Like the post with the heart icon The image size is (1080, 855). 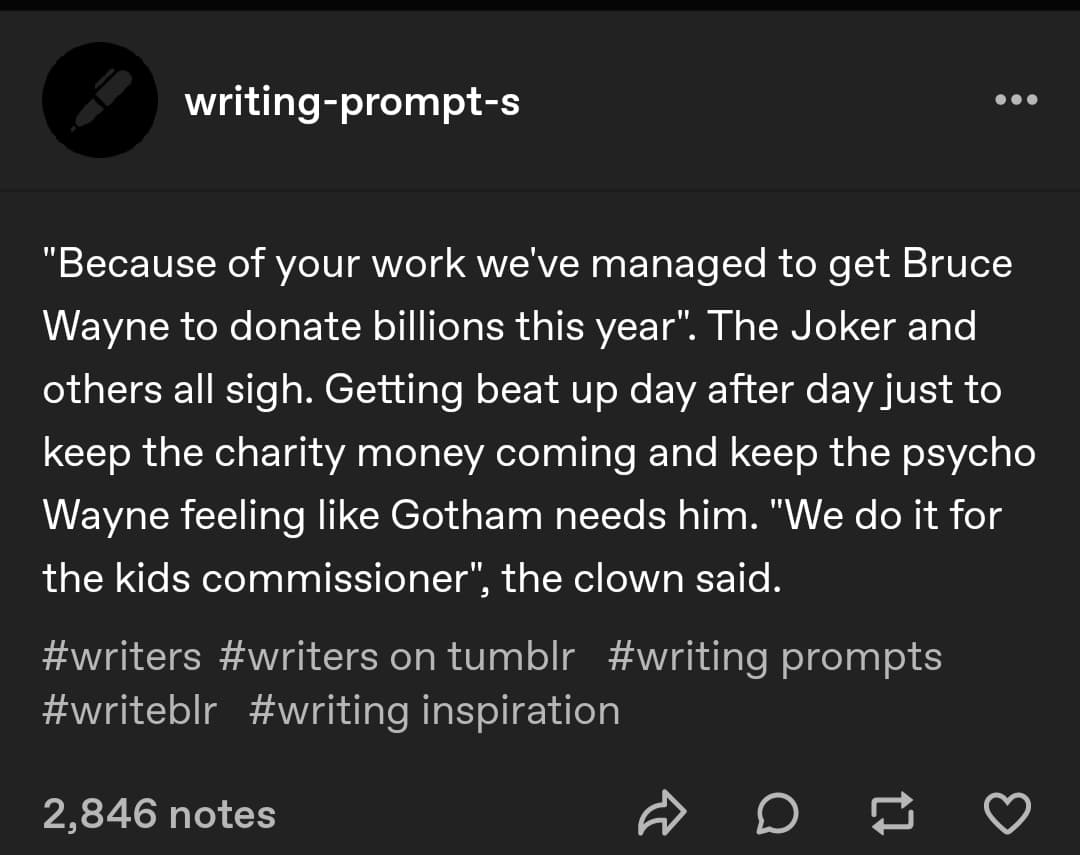[x=1009, y=813]
